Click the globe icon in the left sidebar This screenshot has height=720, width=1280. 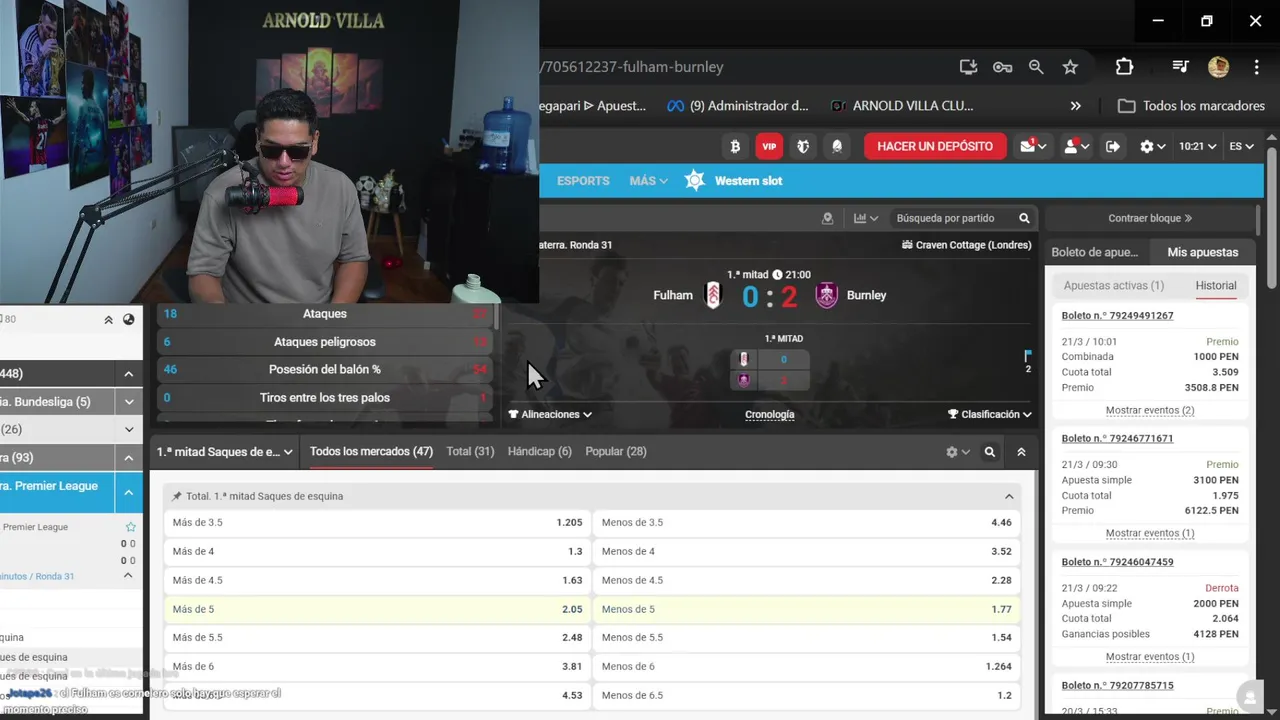point(129,320)
